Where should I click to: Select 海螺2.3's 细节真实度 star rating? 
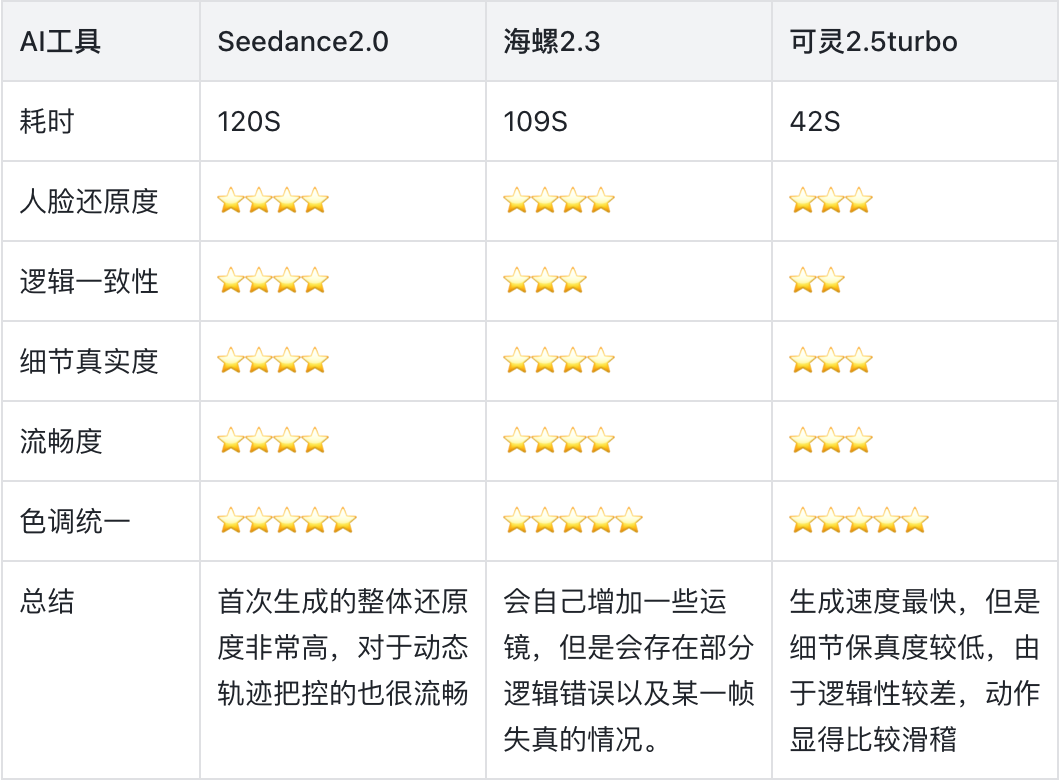click(x=559, y=361)
